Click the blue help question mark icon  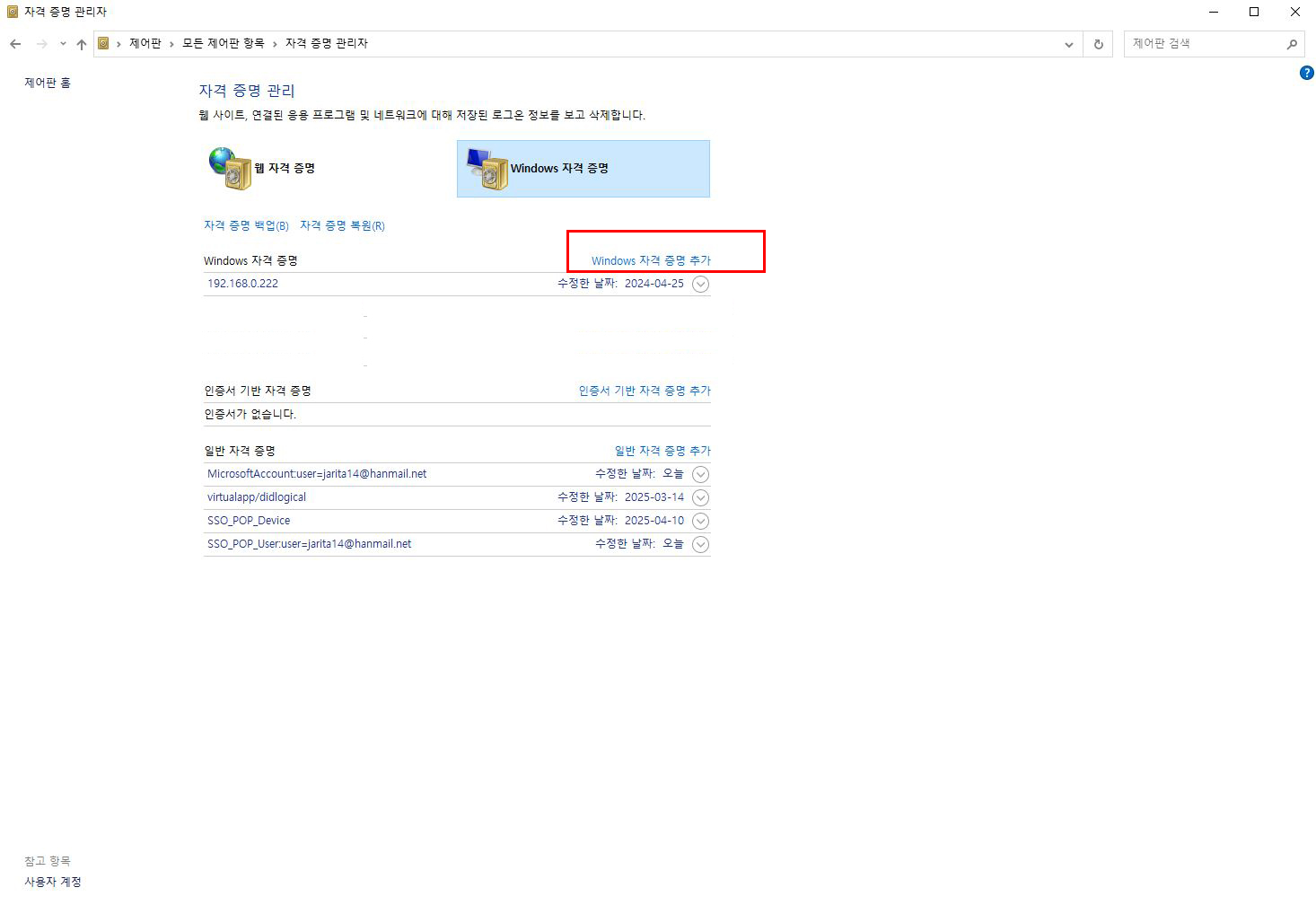[x=1306, y=73]
